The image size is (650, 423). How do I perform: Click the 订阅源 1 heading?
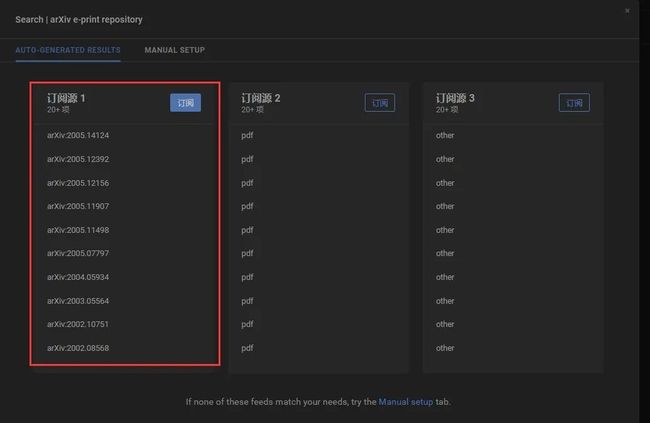66,98
